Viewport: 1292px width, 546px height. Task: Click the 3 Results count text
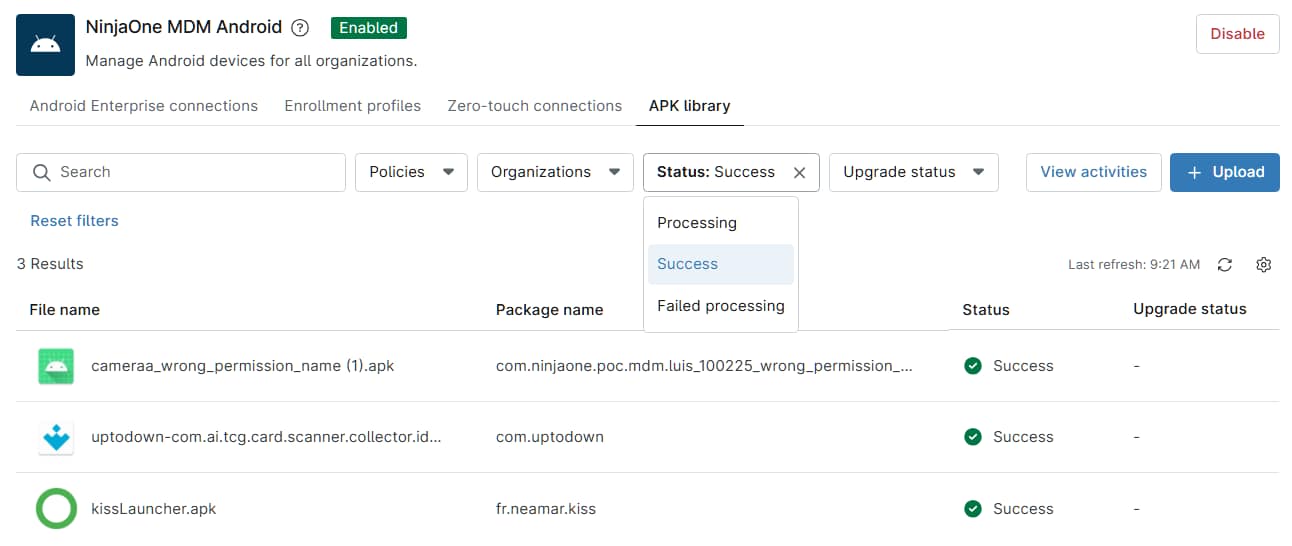[50, 264]
